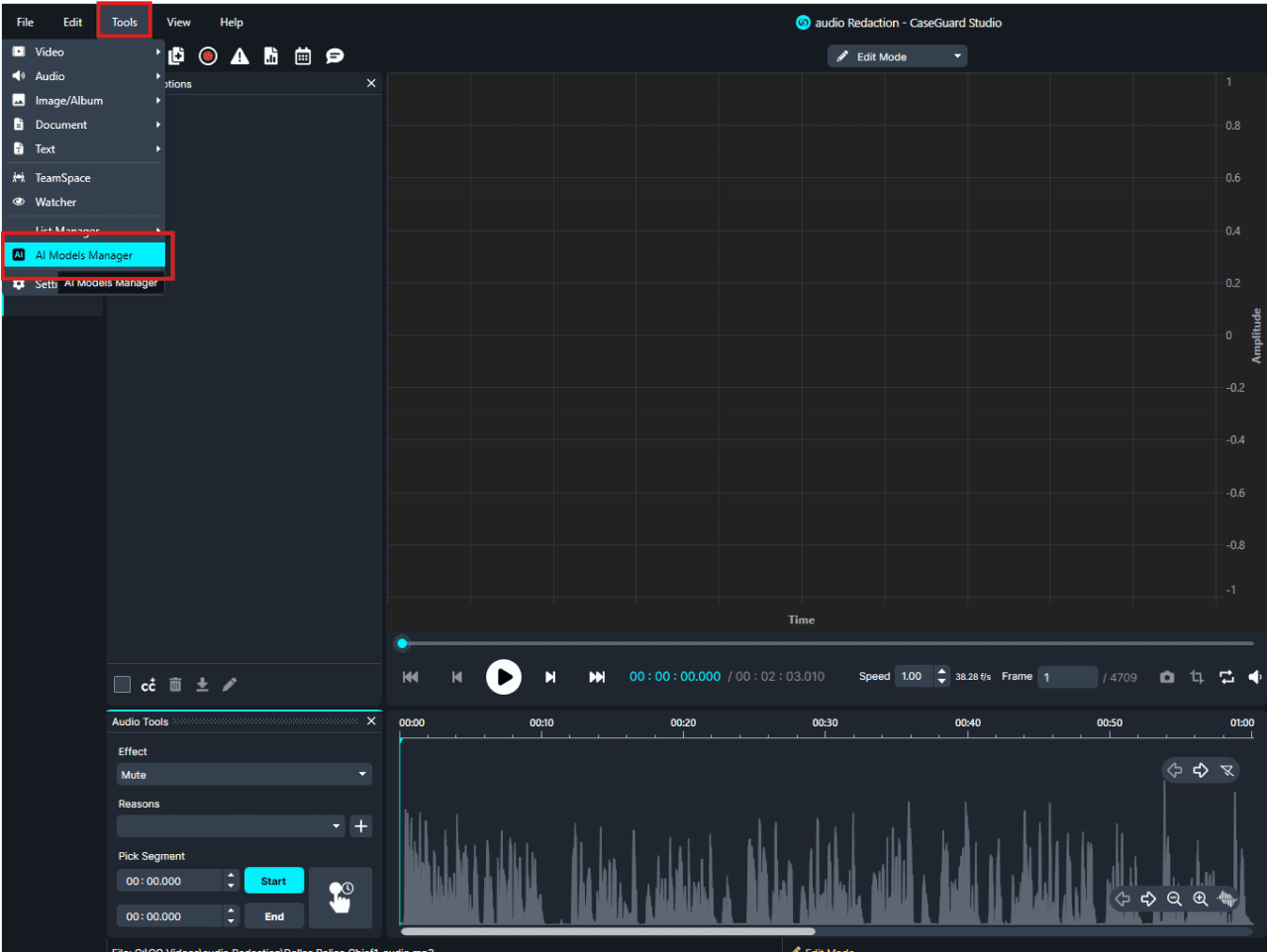This screenshot has width=1267, height=952.
Task: Expand the Reasons dropdown
Action: (x=230, y=826)
